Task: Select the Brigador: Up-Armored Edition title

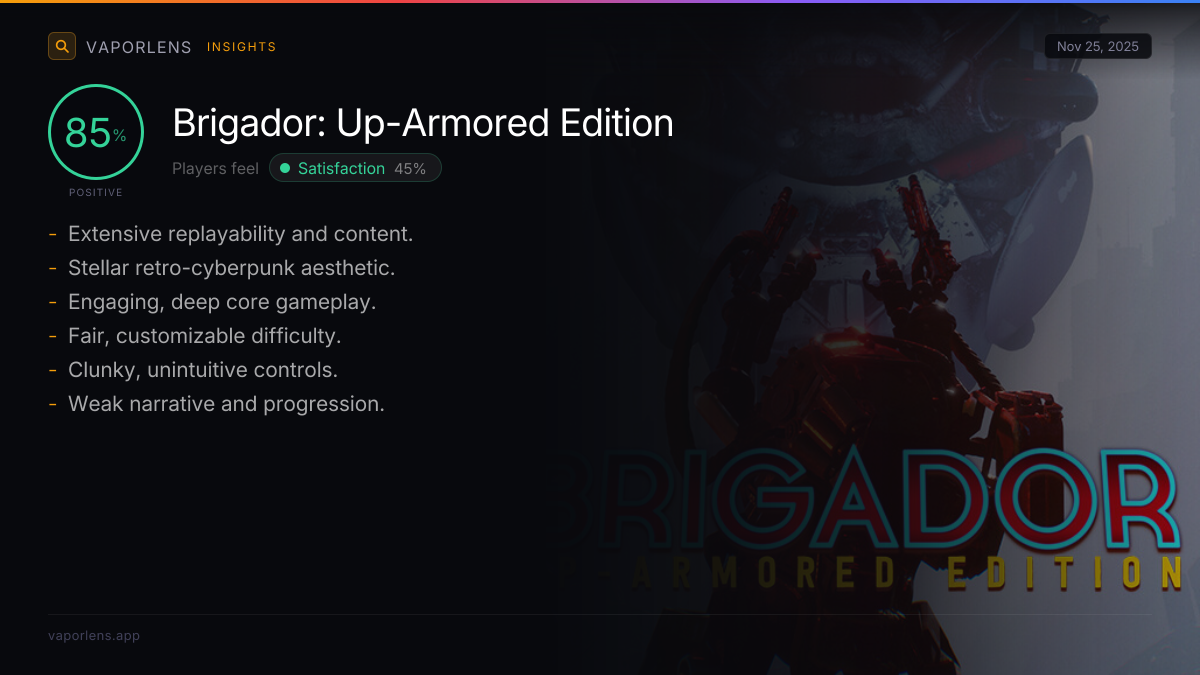Action: coord(423,123)
